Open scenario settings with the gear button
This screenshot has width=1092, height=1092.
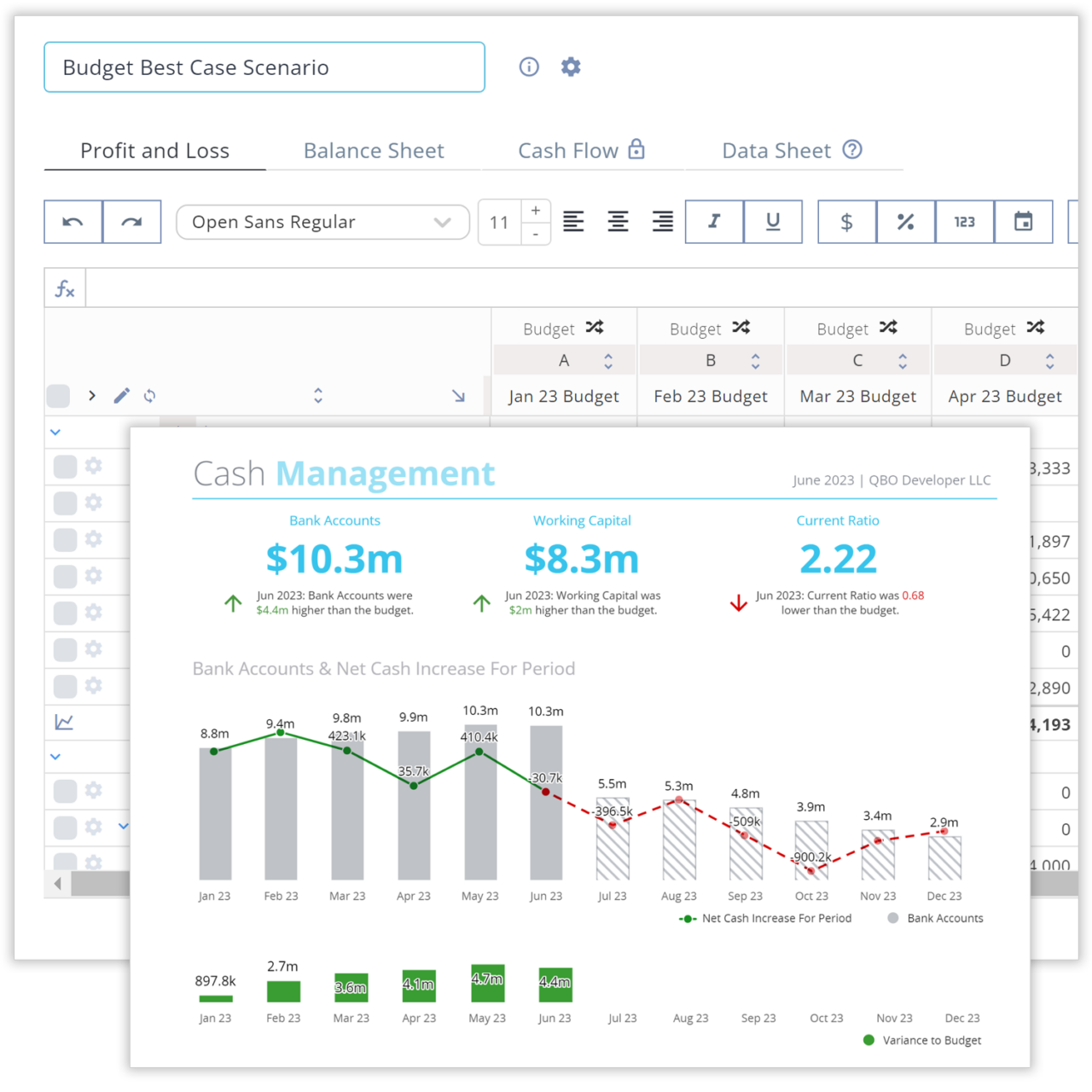pyautogui.click(x=570, y=67)
